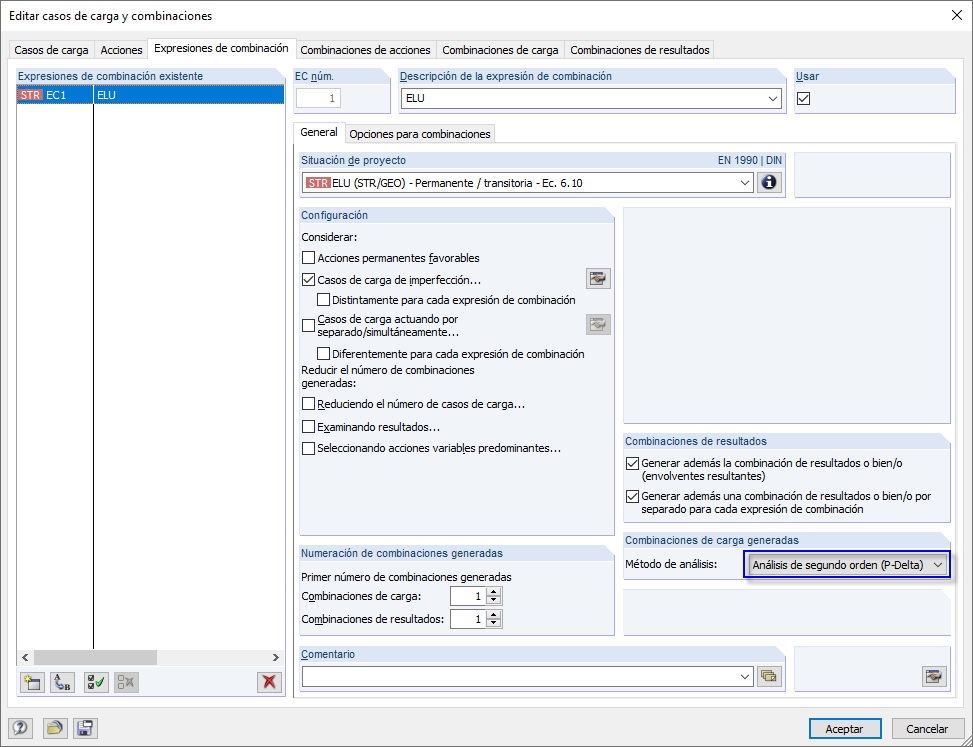
Task: Click the list's scroll left arrow
Action: click(25, 657)
